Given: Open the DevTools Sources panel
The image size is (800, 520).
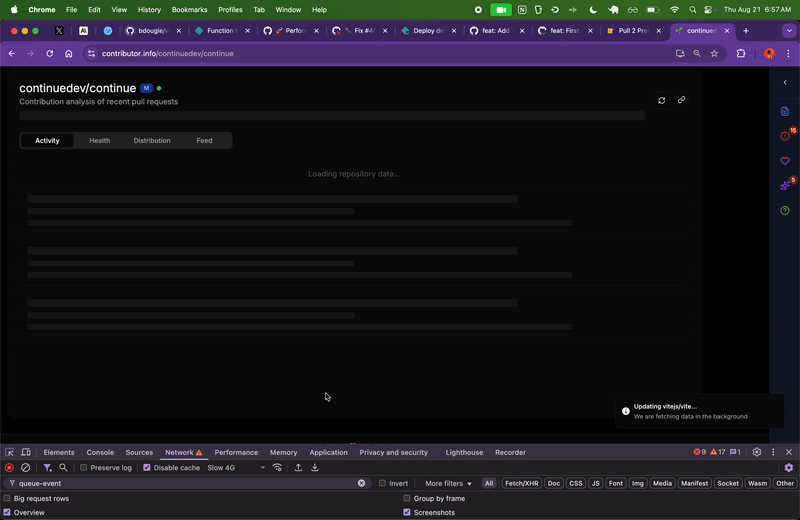Looking at the screenshot, I should [x=139, y=453].
